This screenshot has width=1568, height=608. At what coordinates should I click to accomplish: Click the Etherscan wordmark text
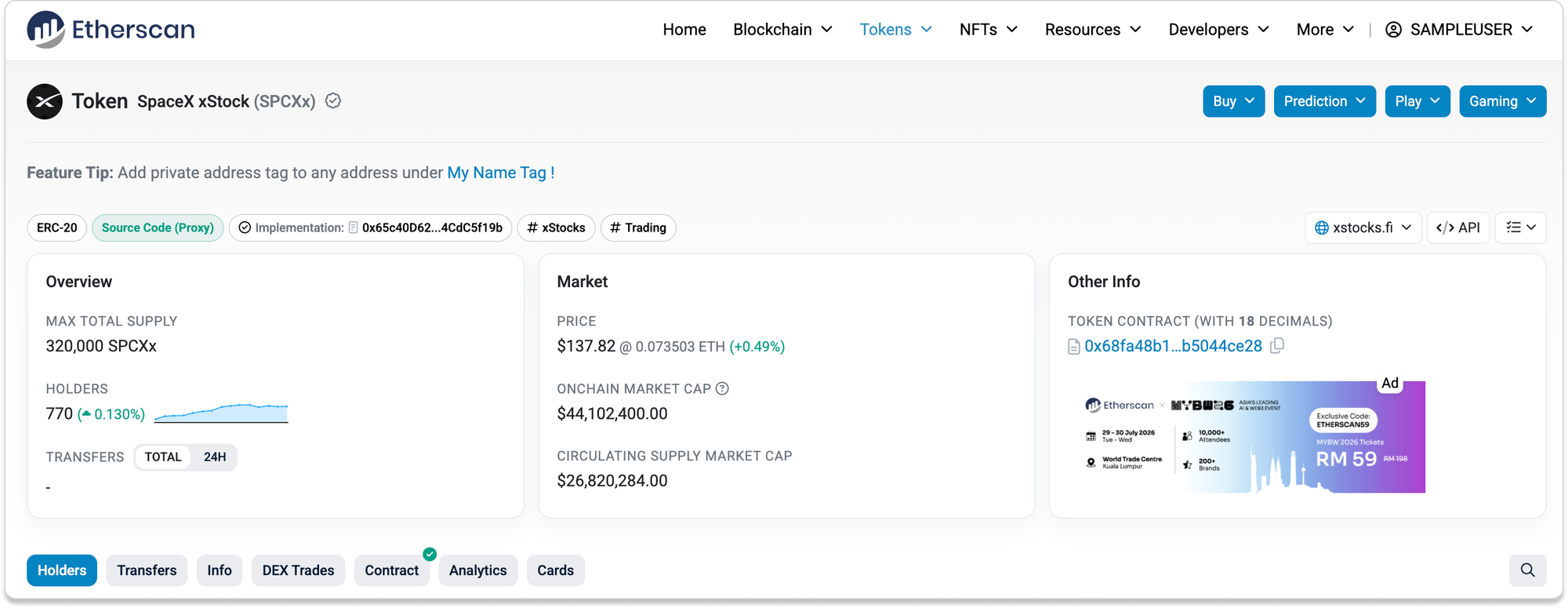tap(133, 30)
